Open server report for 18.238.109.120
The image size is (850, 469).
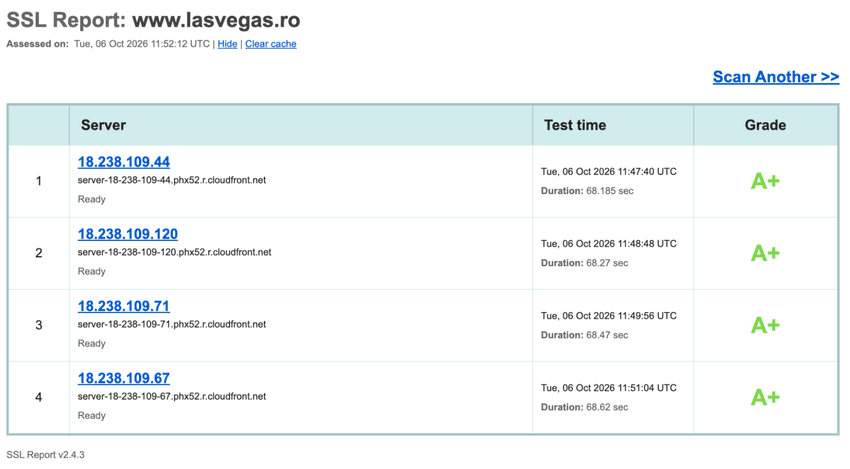click(x=127, y=234)
